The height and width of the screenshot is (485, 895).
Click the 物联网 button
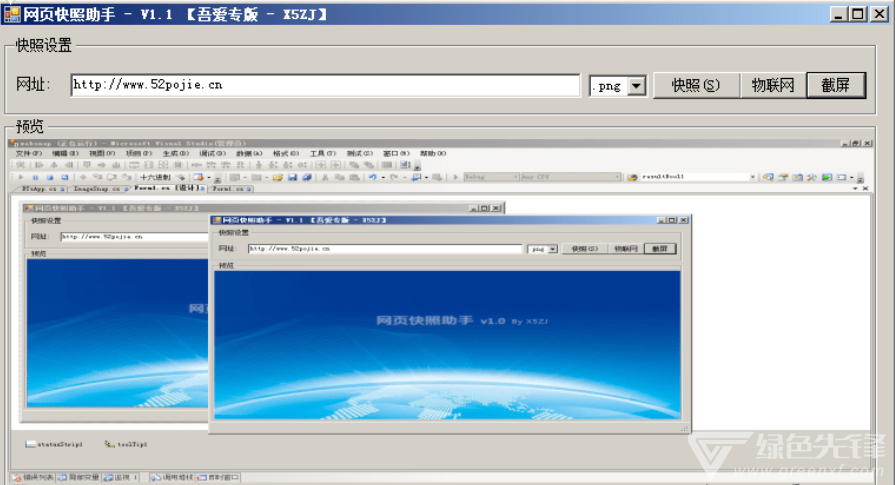(x=773, y=85)
